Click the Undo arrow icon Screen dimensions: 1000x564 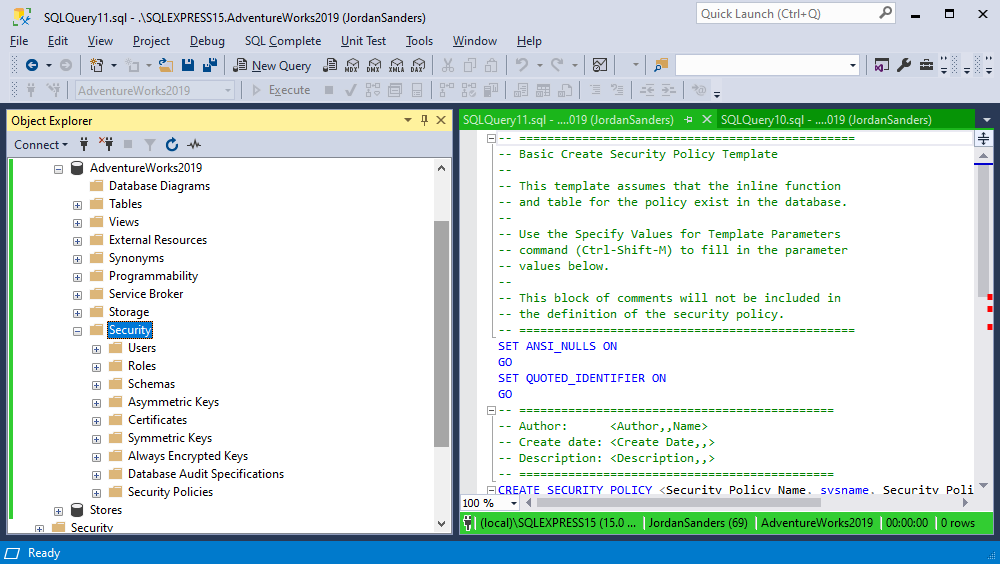pyautogui.click(x=522, y=65)
